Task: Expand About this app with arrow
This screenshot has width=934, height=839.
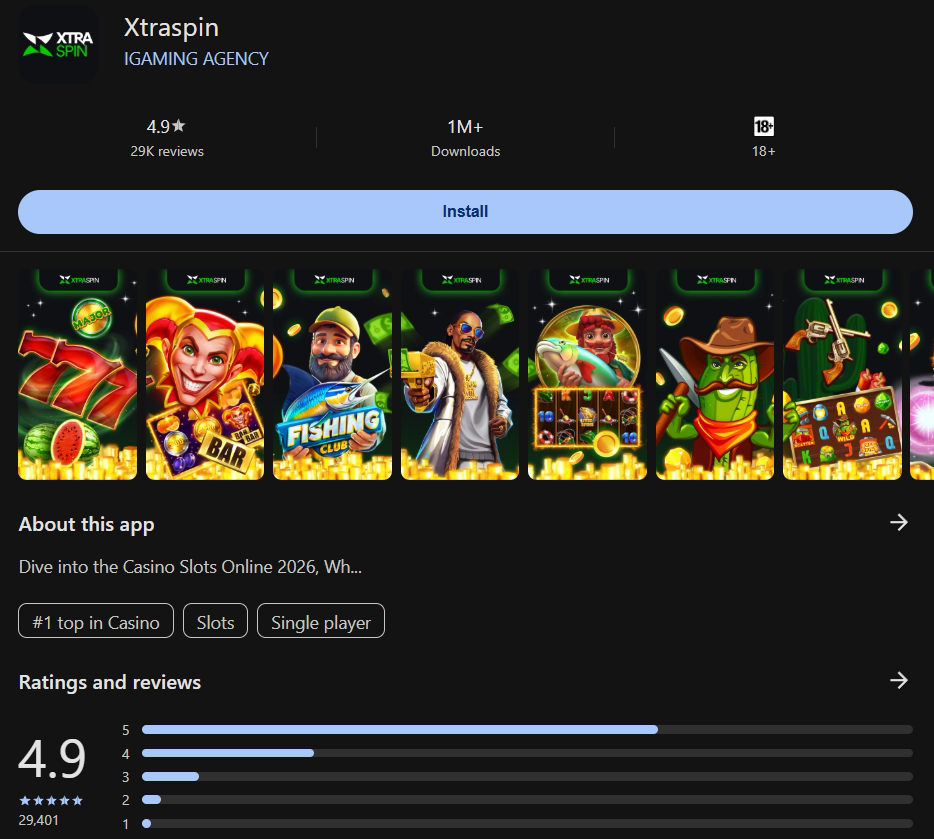Action: 899,522
